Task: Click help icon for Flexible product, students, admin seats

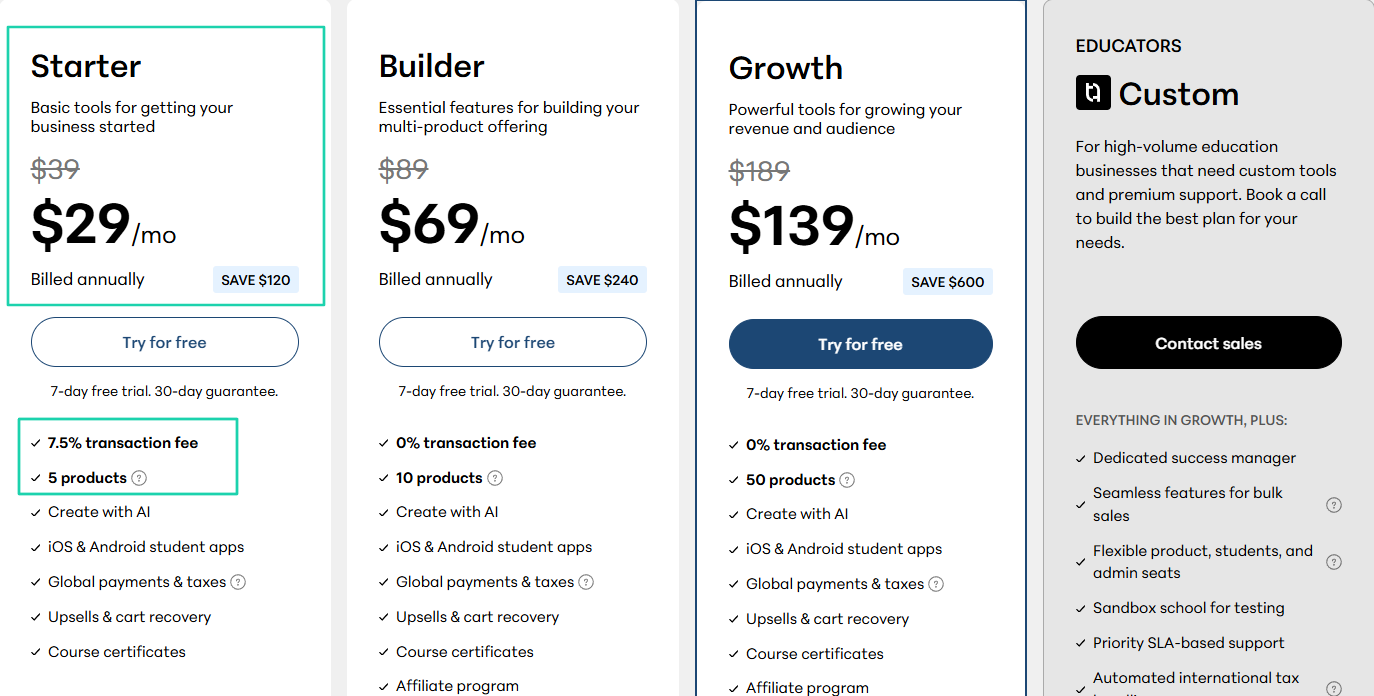Action: coord(1334,562)
